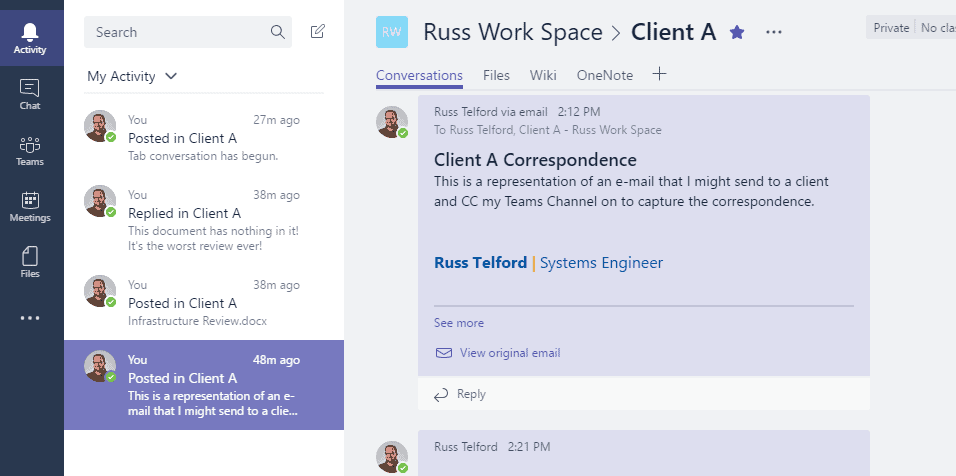Viewport: 956px width, 476px height.
Task: Toggle the favorite star for Client A
Action: coord(737,32)
